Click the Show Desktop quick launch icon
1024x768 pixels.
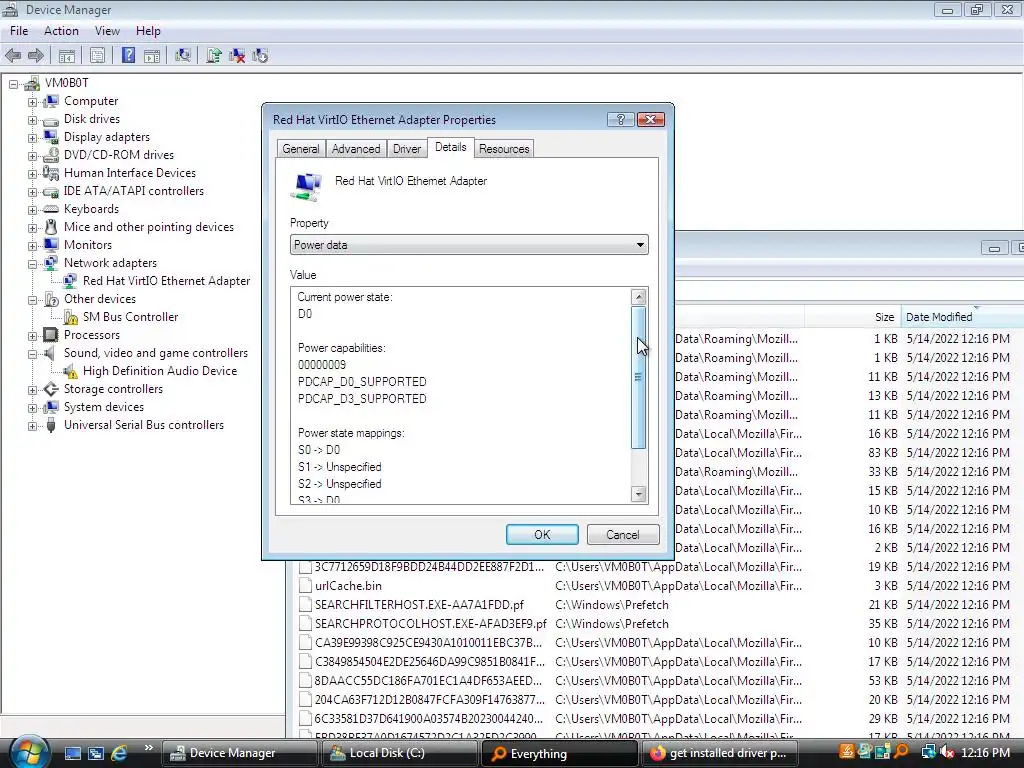[x=72, y=753]
